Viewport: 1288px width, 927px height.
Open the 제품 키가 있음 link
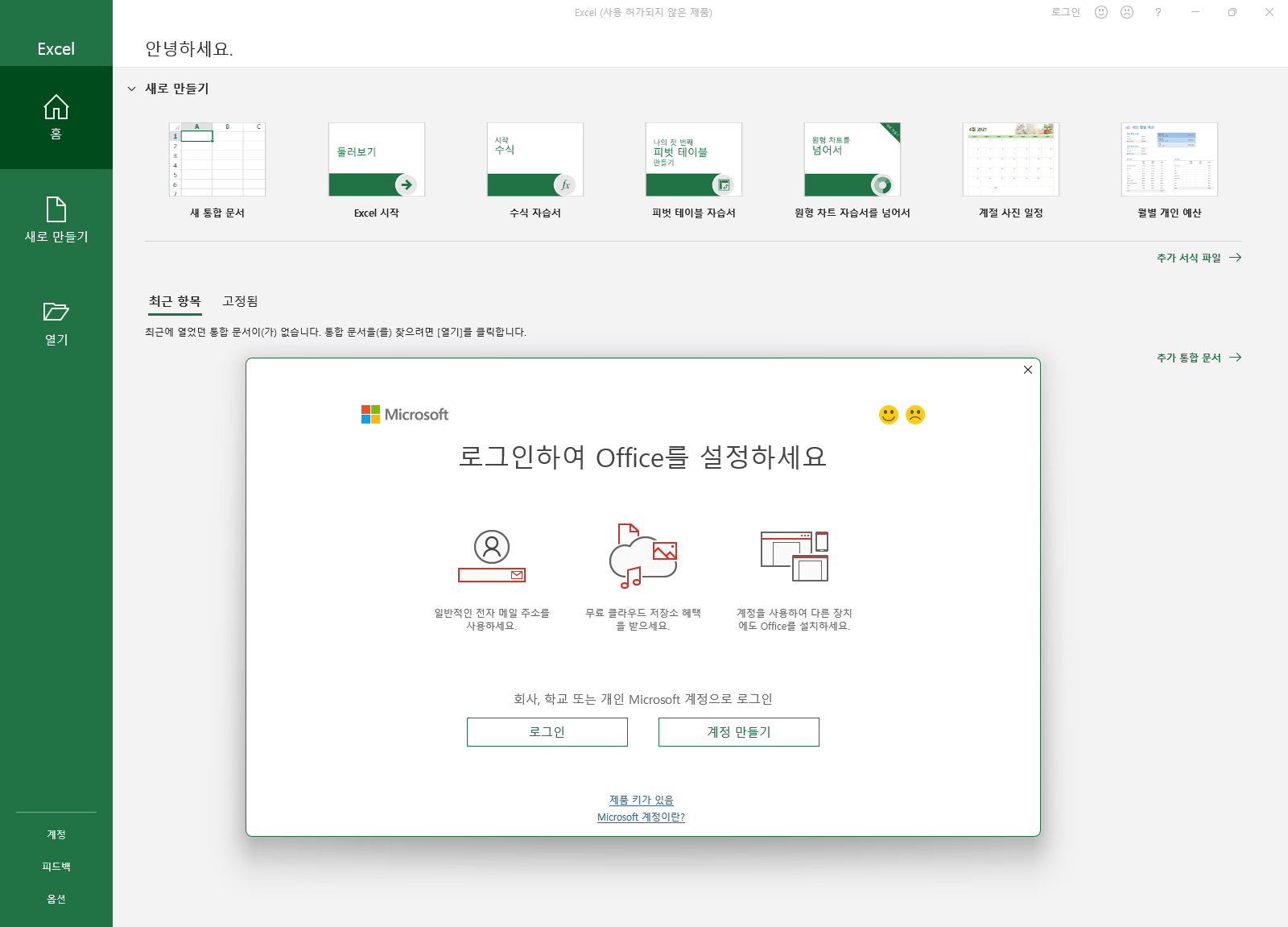(x=642, y=800)
